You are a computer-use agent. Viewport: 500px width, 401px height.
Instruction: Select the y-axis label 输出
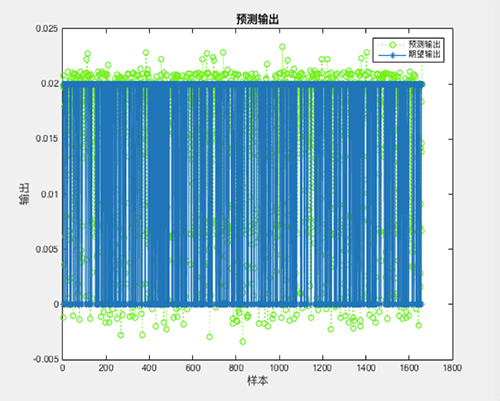(24, 194)
